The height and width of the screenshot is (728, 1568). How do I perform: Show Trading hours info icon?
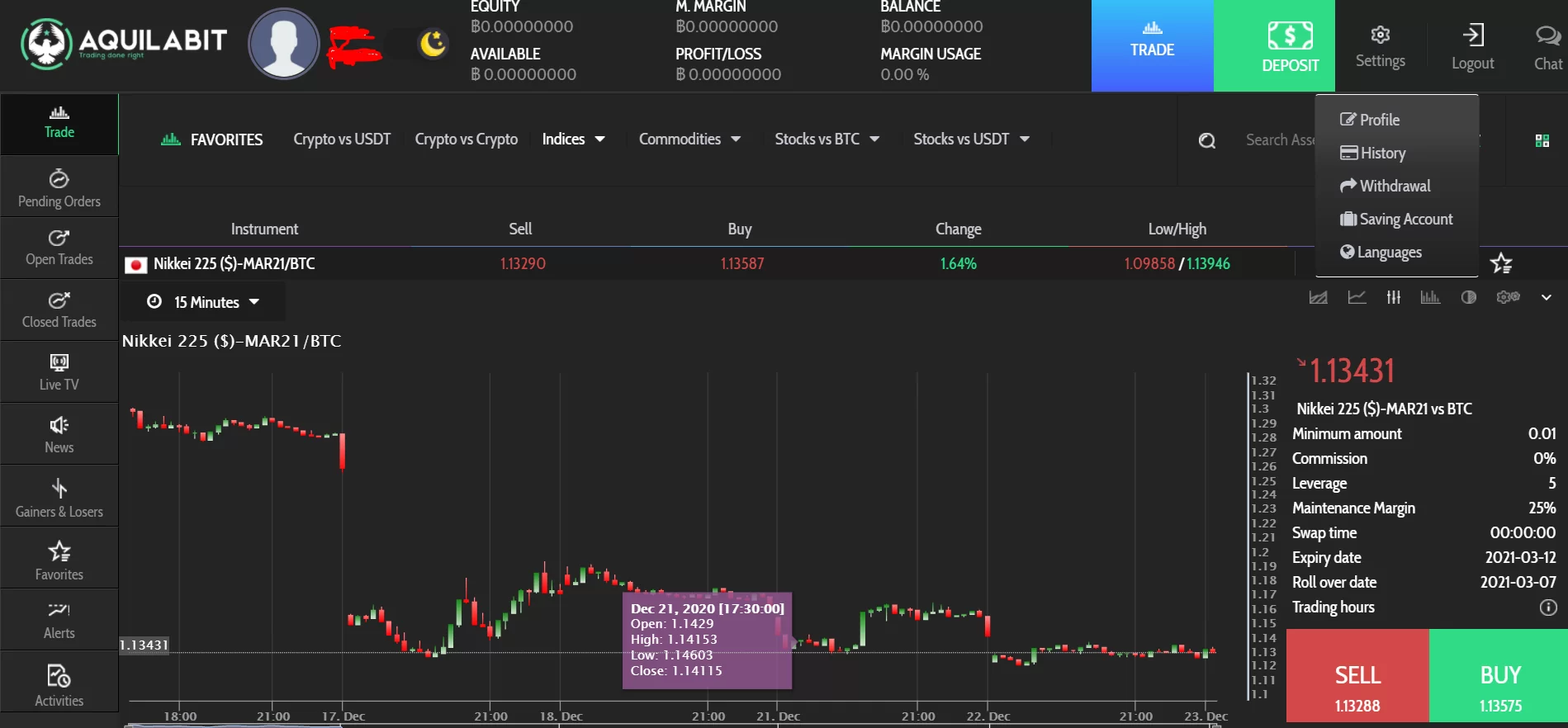click(1548, 607)
